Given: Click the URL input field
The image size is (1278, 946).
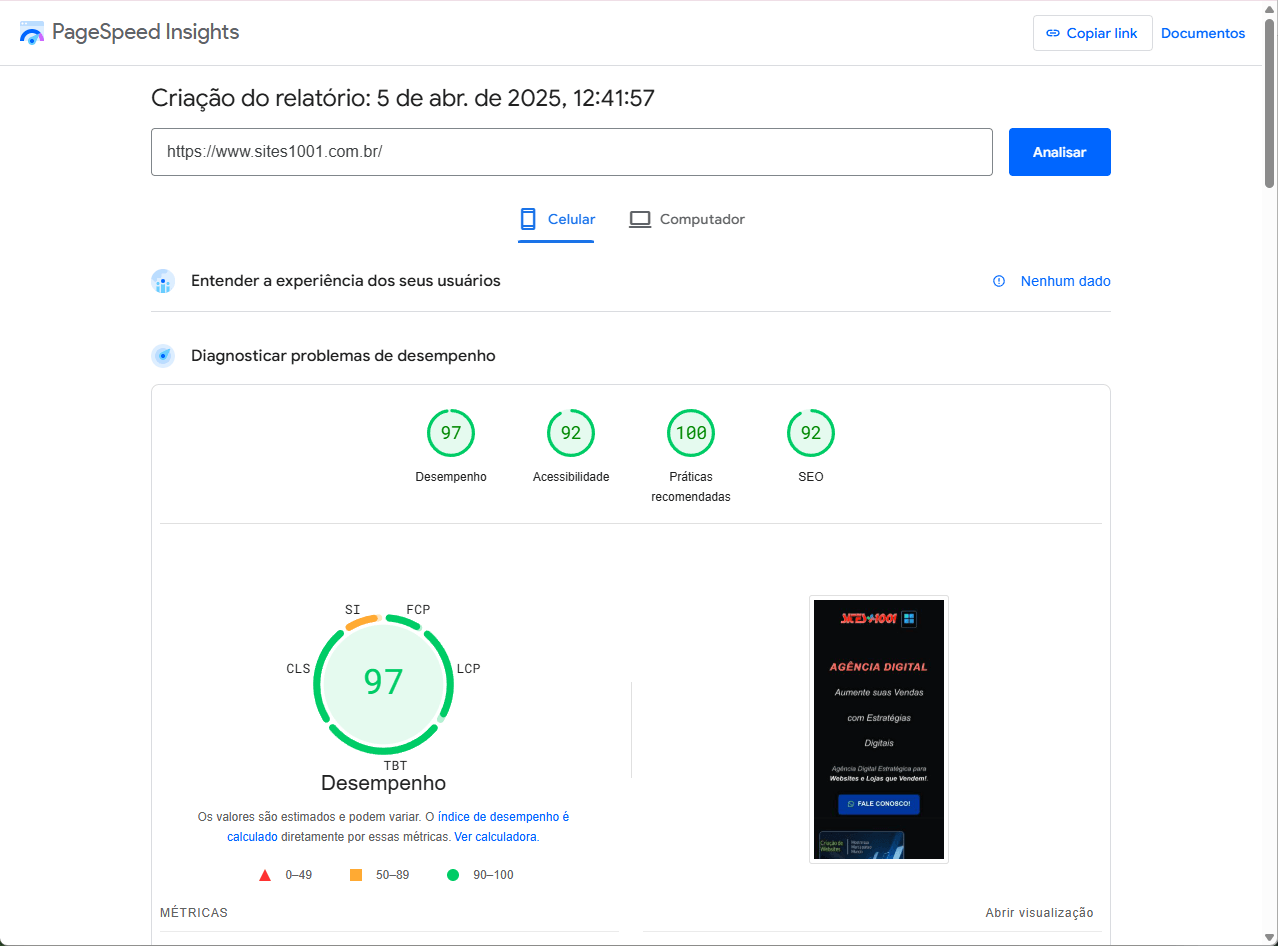Looking at the screenshot, I should point(572,152).
